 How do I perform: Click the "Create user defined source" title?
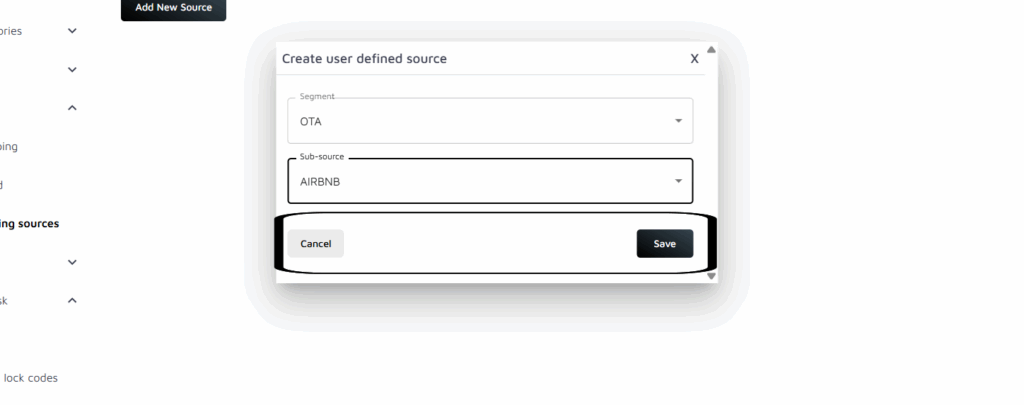(364, 59)
